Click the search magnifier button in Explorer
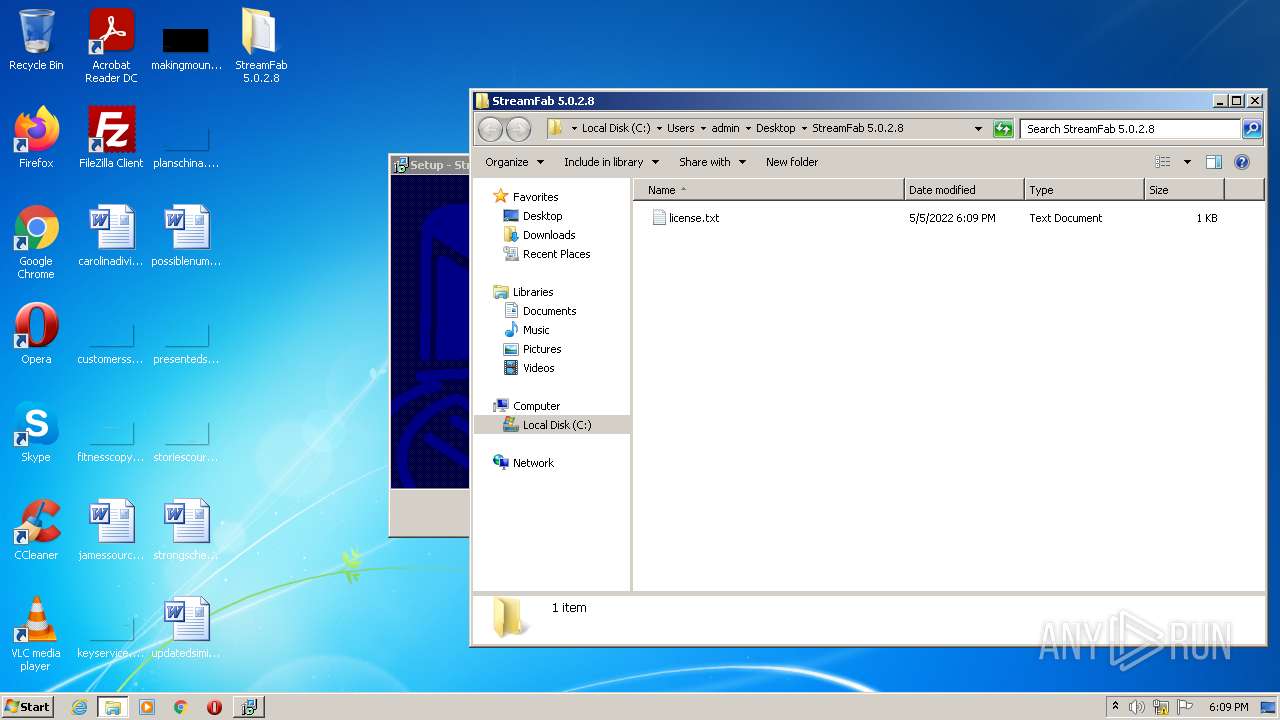Image resolution: width=1280 pixels, height=720 pixels. [x=1252, y=129]
